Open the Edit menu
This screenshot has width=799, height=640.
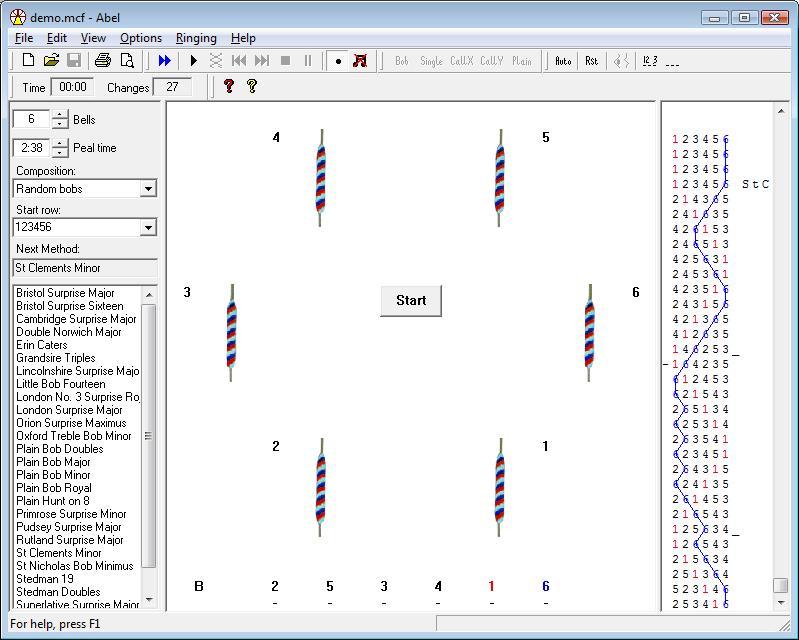point(57,38)
